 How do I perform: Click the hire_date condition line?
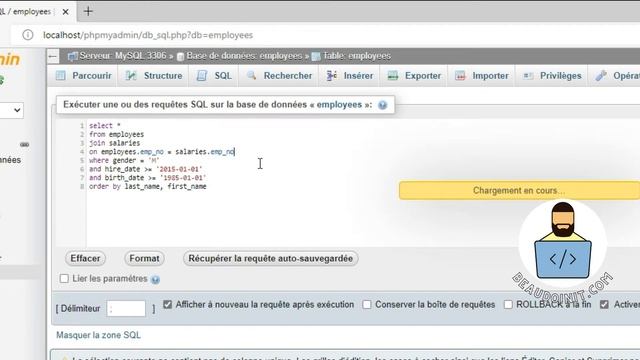point(146,169)
